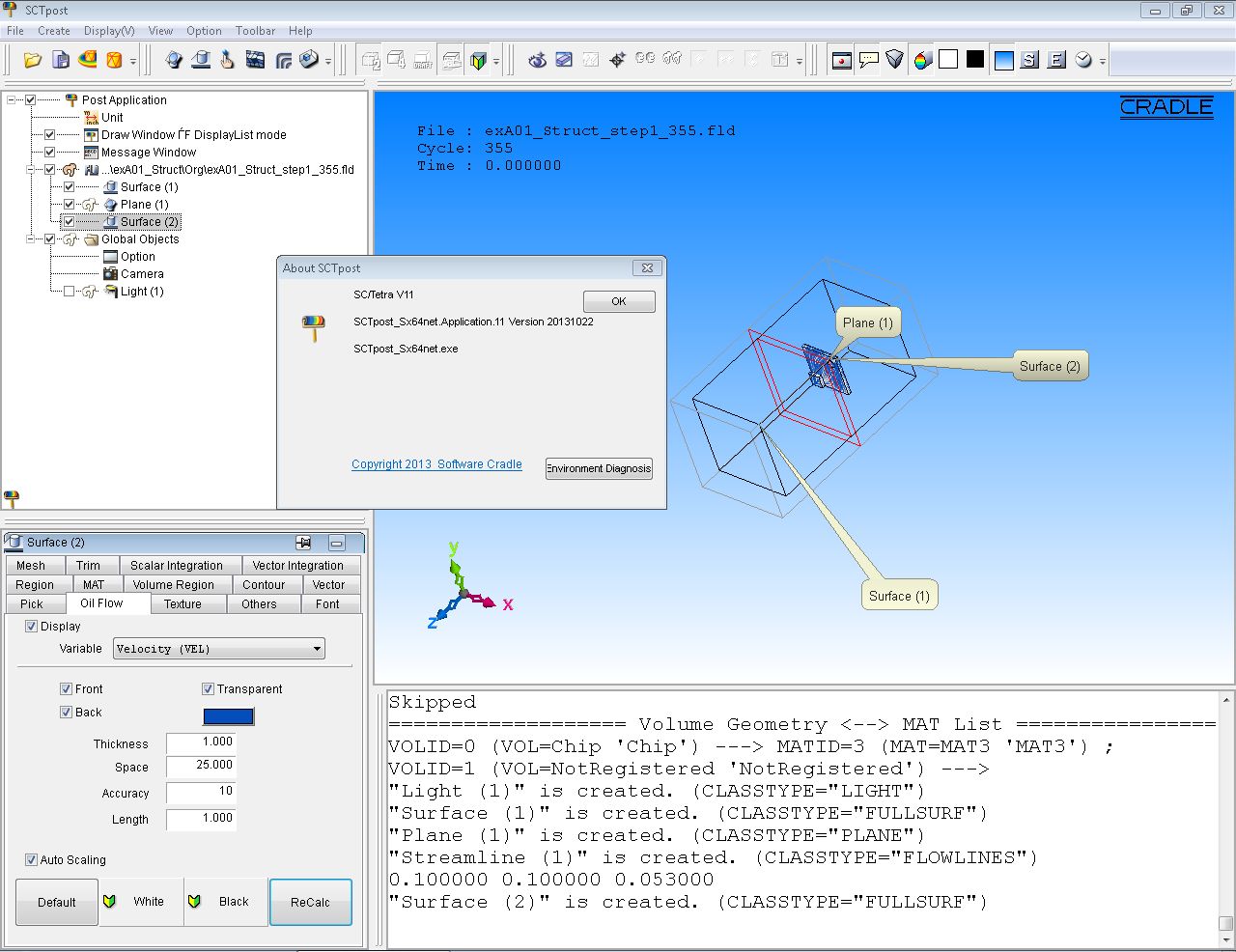Click the DRAFT mode toolbar icon

click(x=424, y=60)
